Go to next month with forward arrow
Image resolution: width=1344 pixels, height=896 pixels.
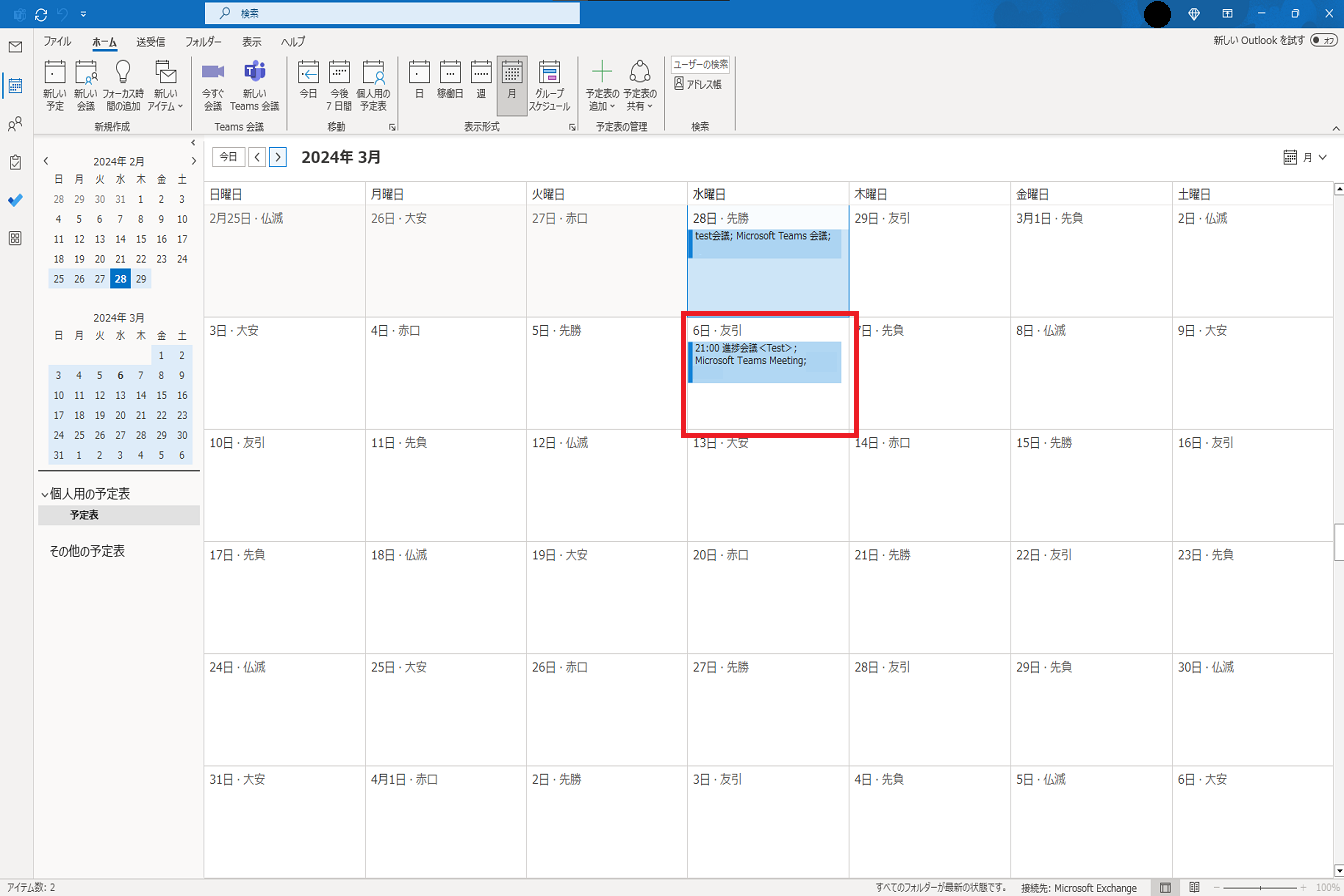[278, 157]
